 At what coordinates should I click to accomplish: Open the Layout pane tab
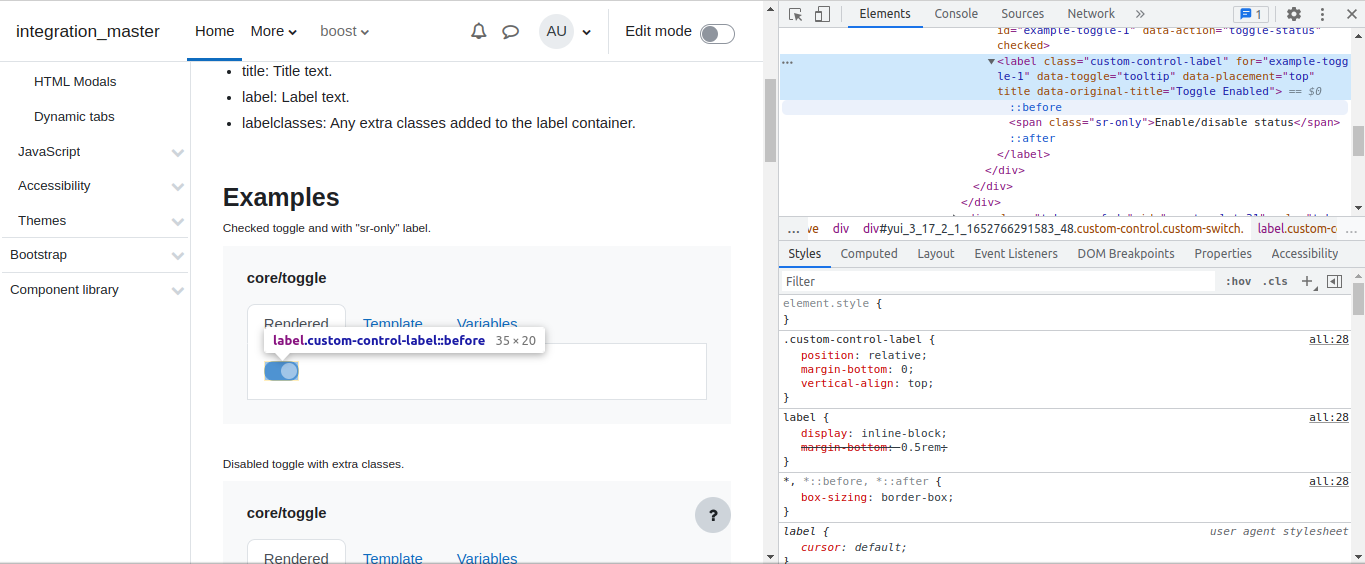click(936, 254)
